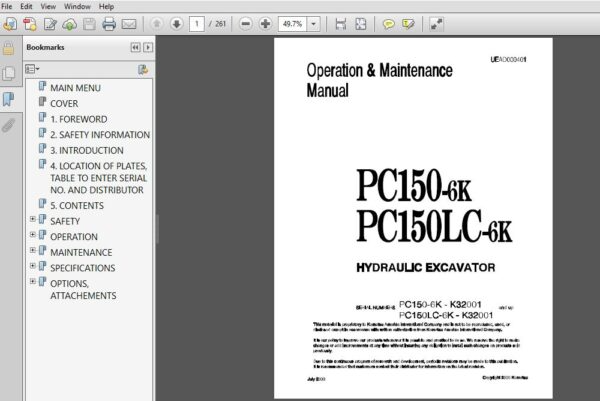Click the Create PDF toolbar icon

coord(30,24)
